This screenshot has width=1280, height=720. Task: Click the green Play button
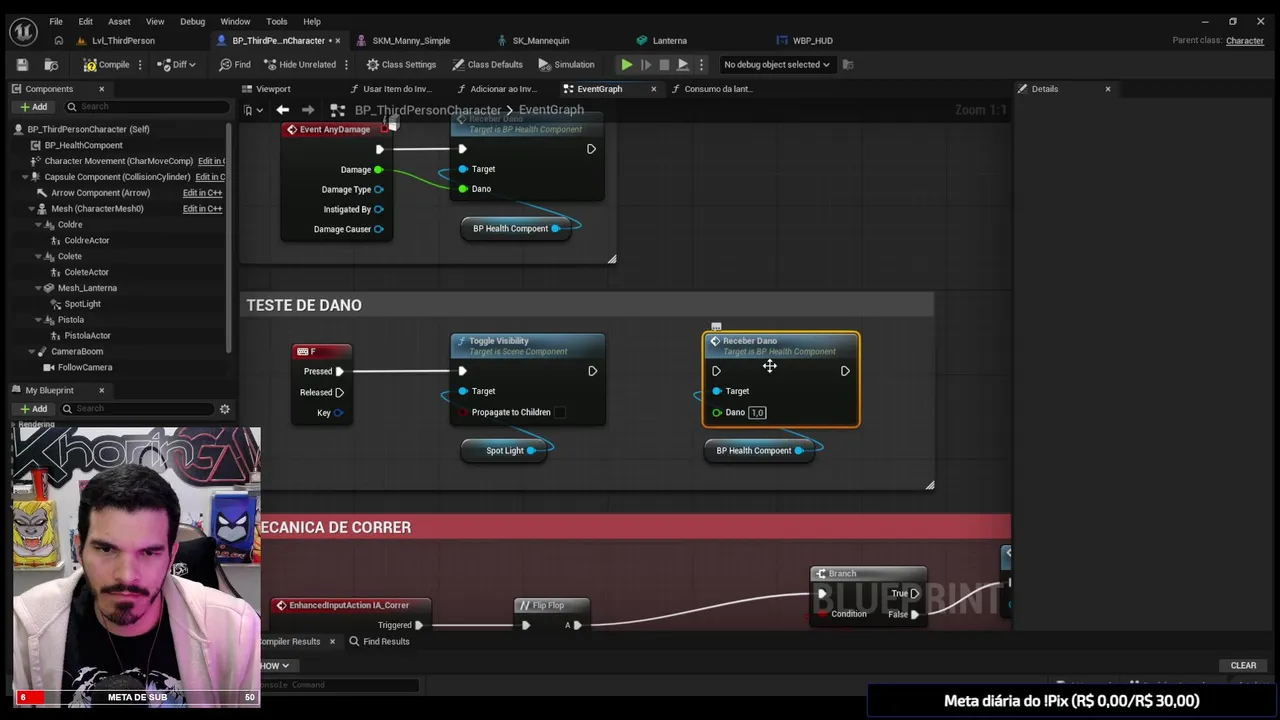[627, 64]
